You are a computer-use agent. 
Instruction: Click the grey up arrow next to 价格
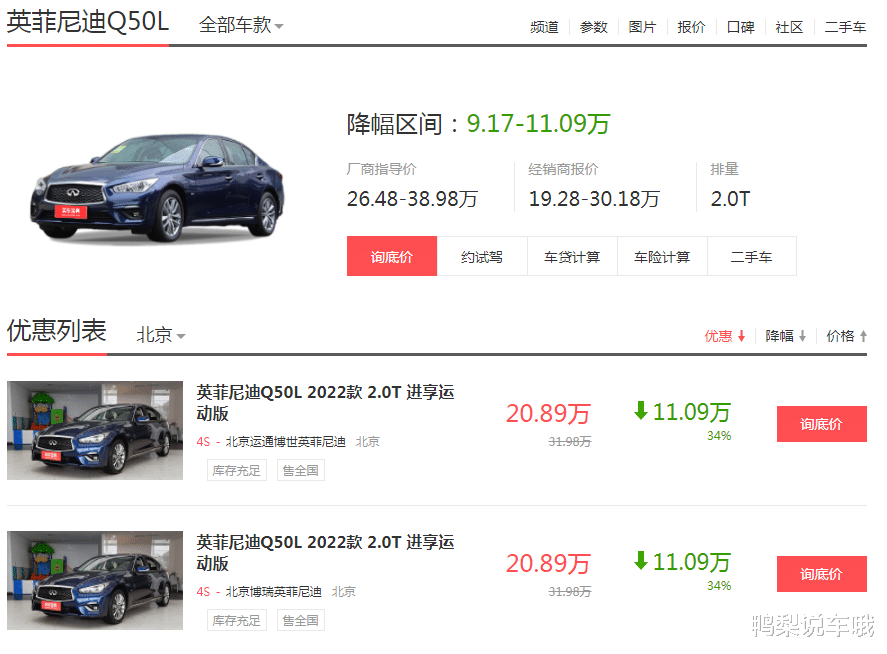pyautogui.click(x=863, y=337)
